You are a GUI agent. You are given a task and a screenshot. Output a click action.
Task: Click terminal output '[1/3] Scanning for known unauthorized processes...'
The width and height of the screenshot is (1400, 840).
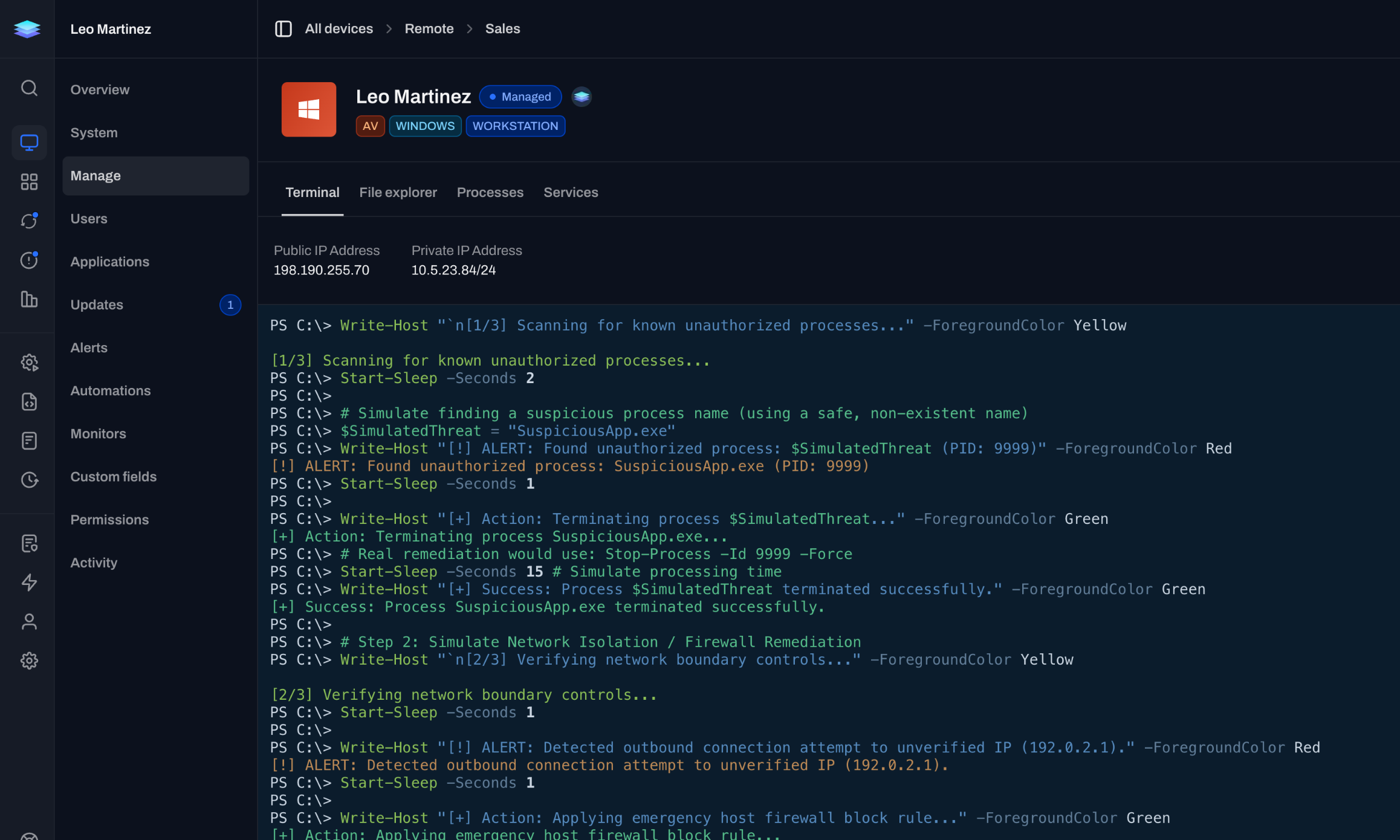tap(490, 361)
